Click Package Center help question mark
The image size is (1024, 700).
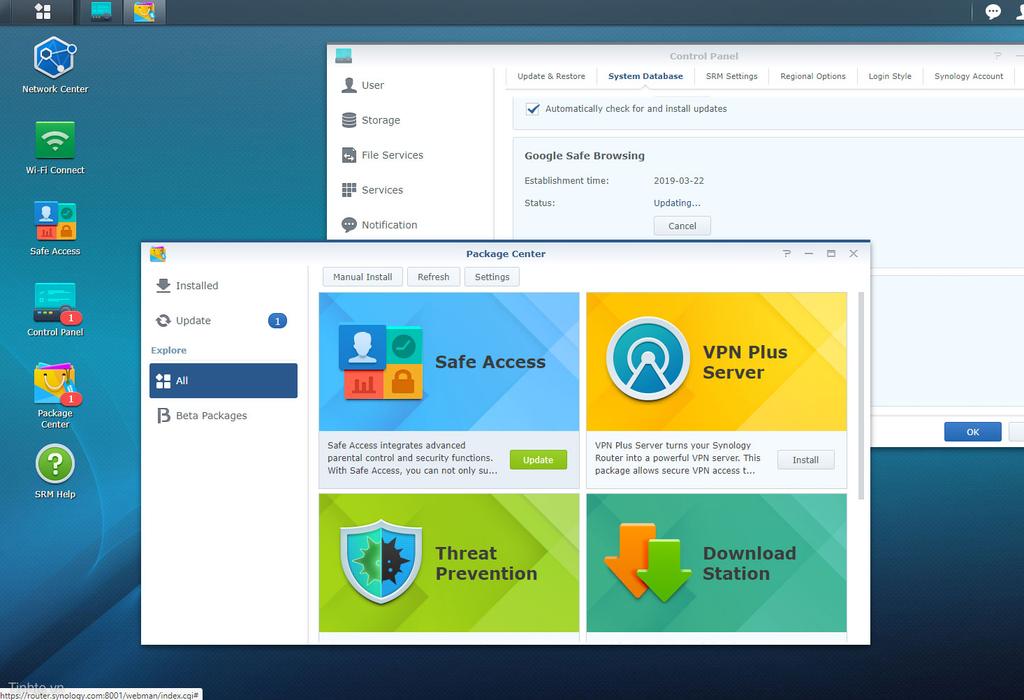[x=786, y=253]
